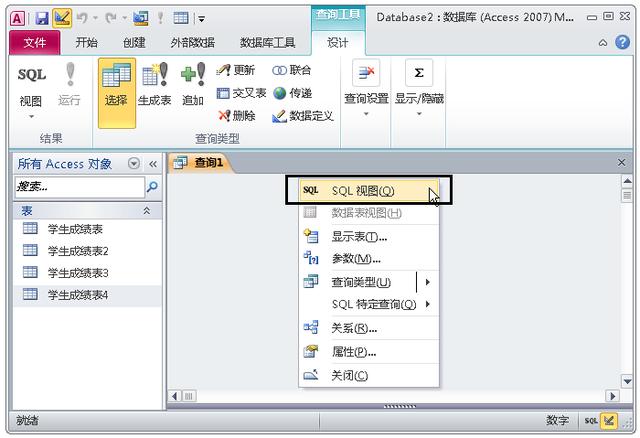Select table 学生成绩表3

(x=88, y=272)
